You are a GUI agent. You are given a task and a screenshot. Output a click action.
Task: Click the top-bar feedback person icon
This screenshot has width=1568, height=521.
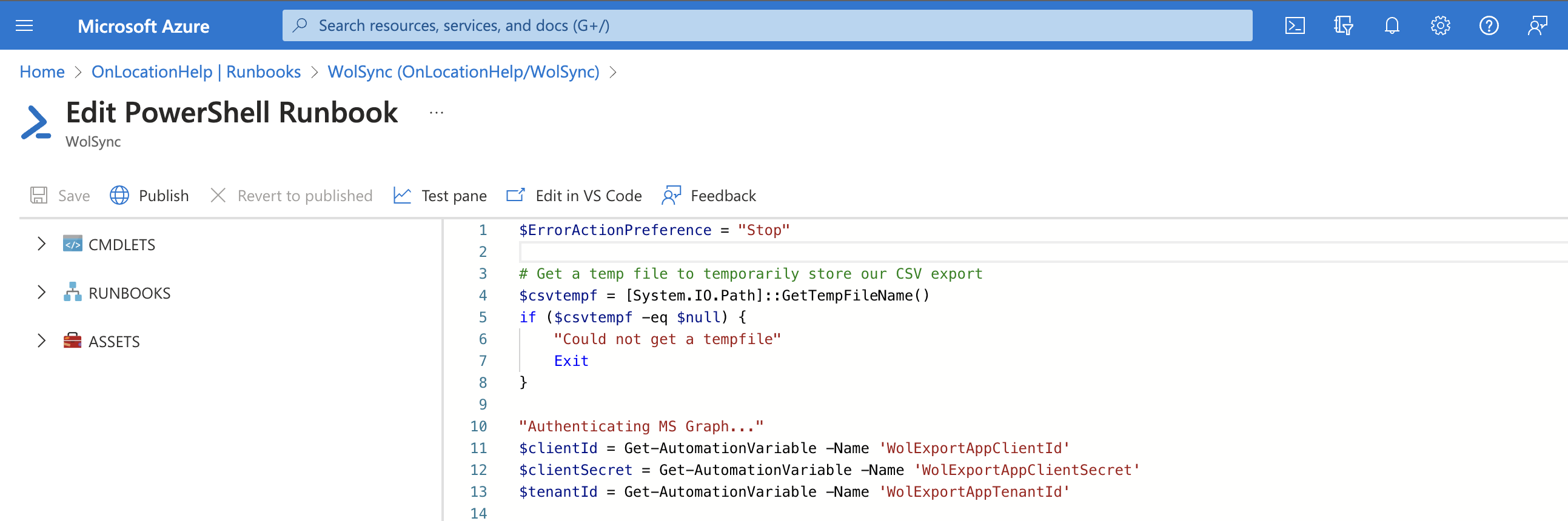click(x=1538, y=25)
